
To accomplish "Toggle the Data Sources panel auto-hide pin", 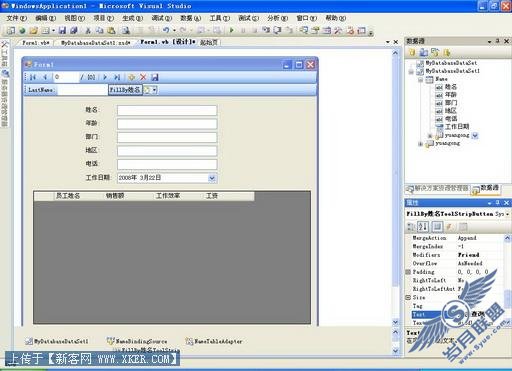I will (498, 41).
